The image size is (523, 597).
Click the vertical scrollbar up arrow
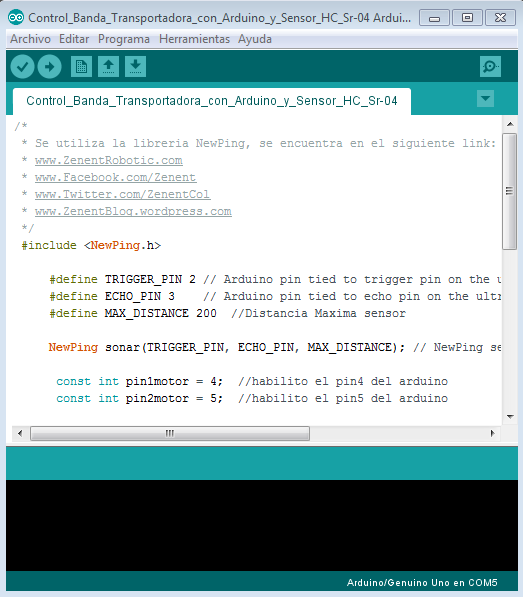point(510,124)
